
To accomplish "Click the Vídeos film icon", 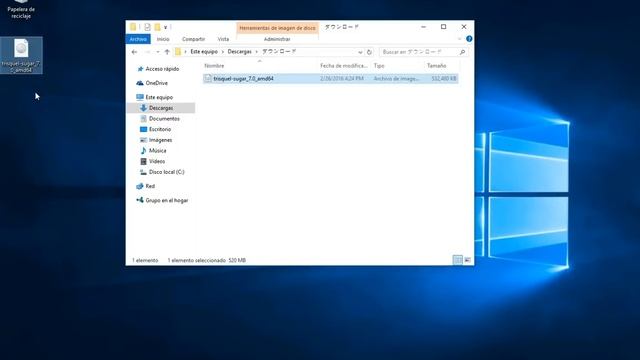I will click(x=143, y=161).
